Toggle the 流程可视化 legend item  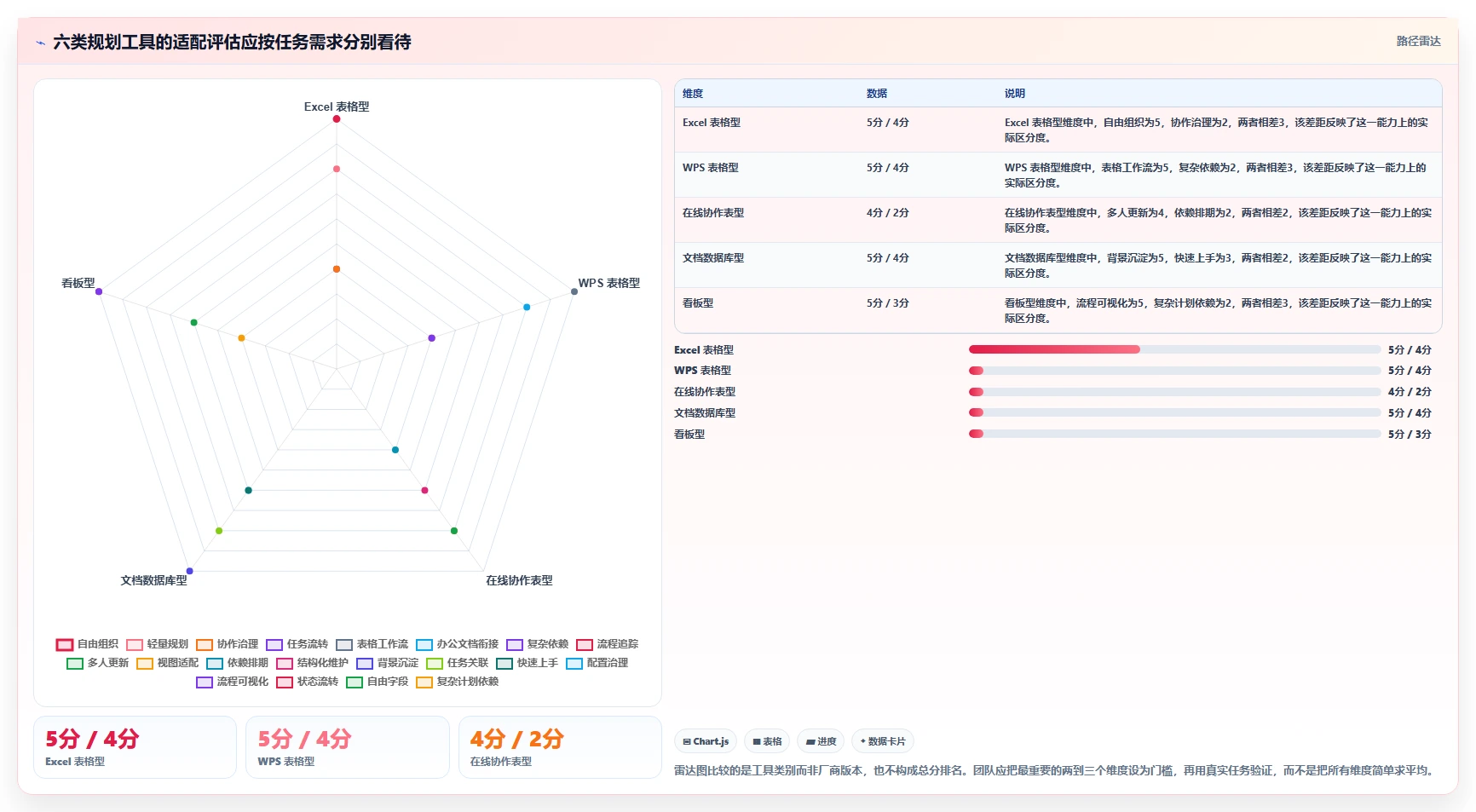click(232, 682)
